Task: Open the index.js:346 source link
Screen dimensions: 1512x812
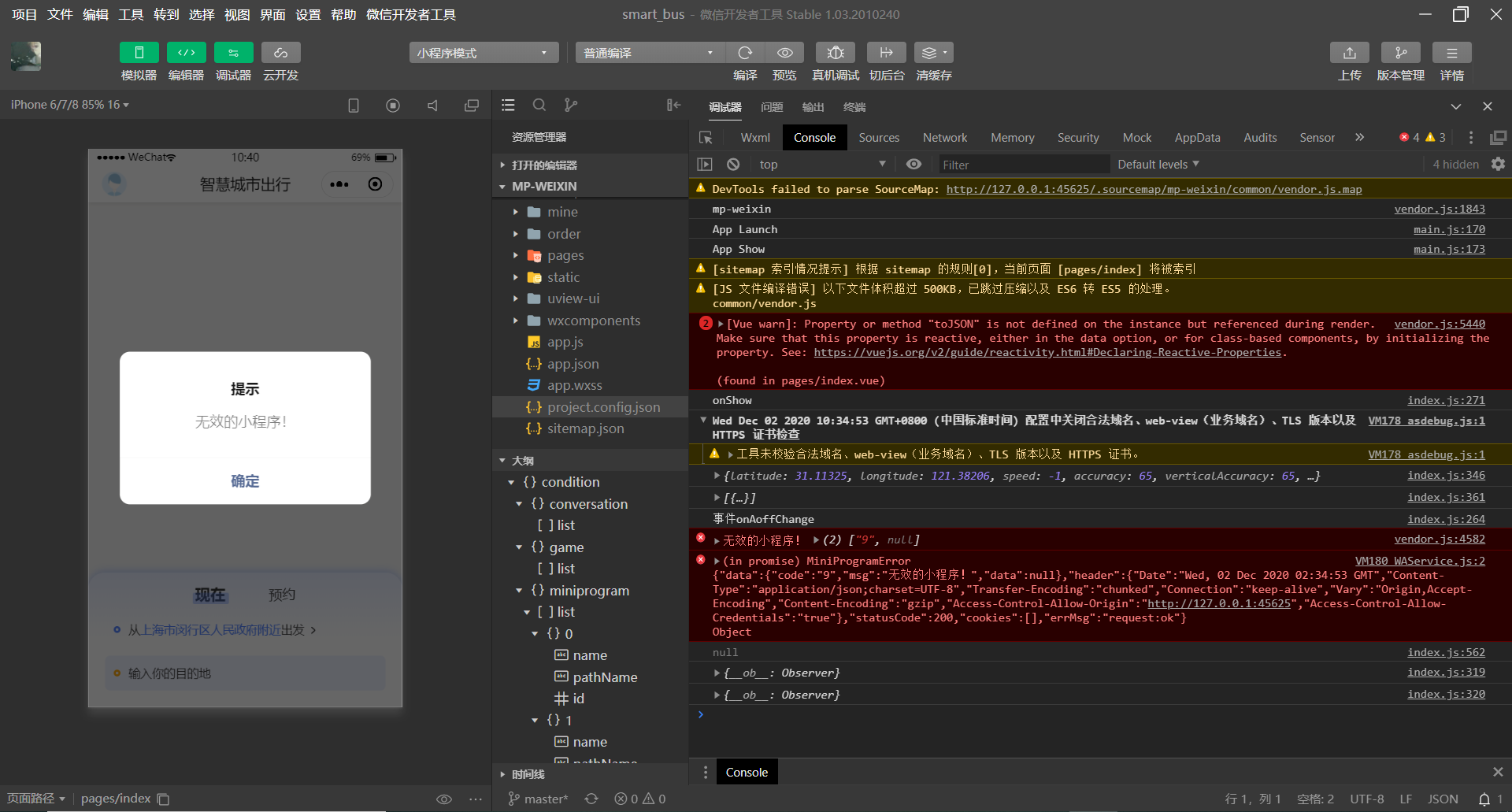Action: point(1446,475)
